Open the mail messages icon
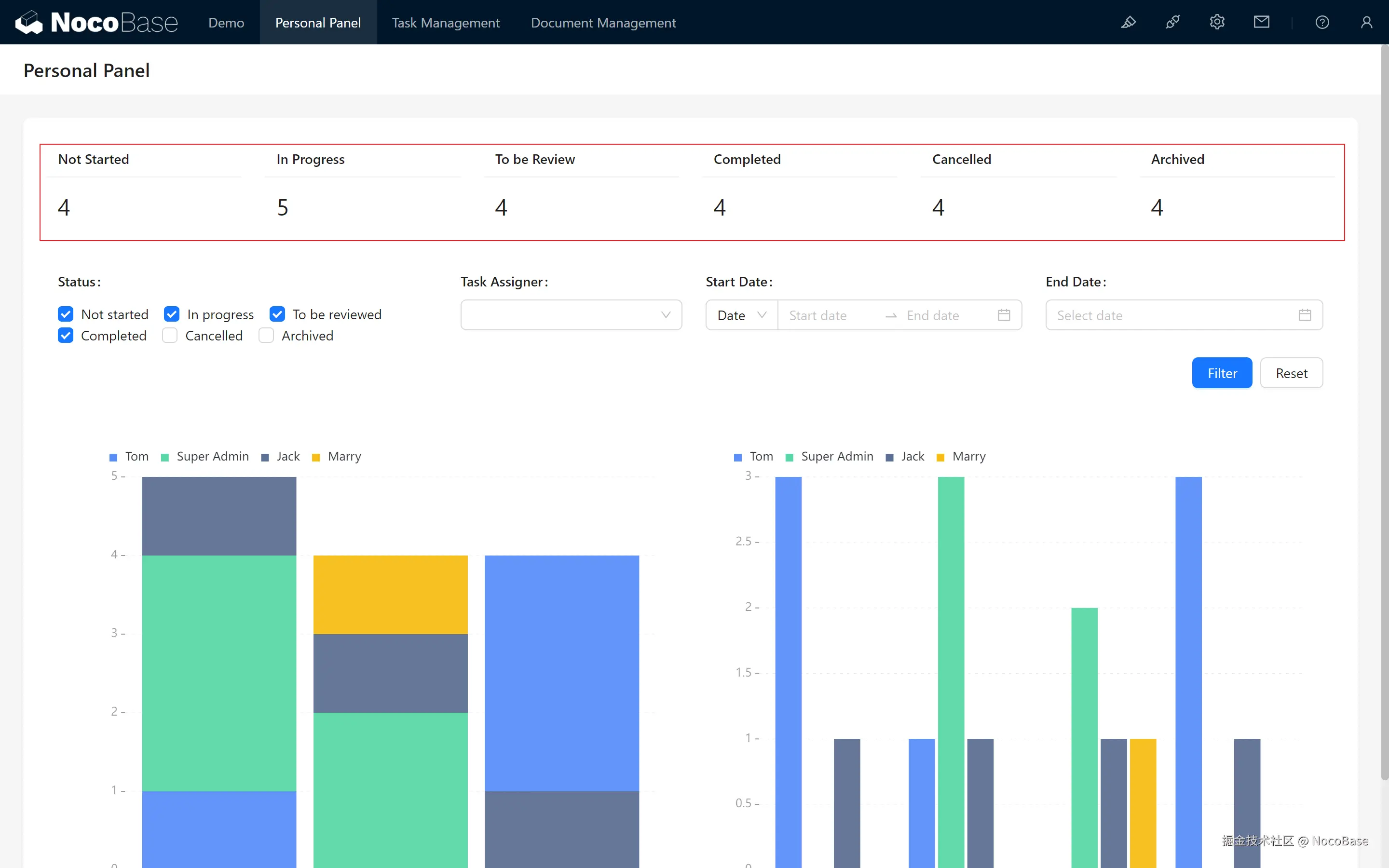Screen dimensions: 1389x868 click(x=1261, y=22)
